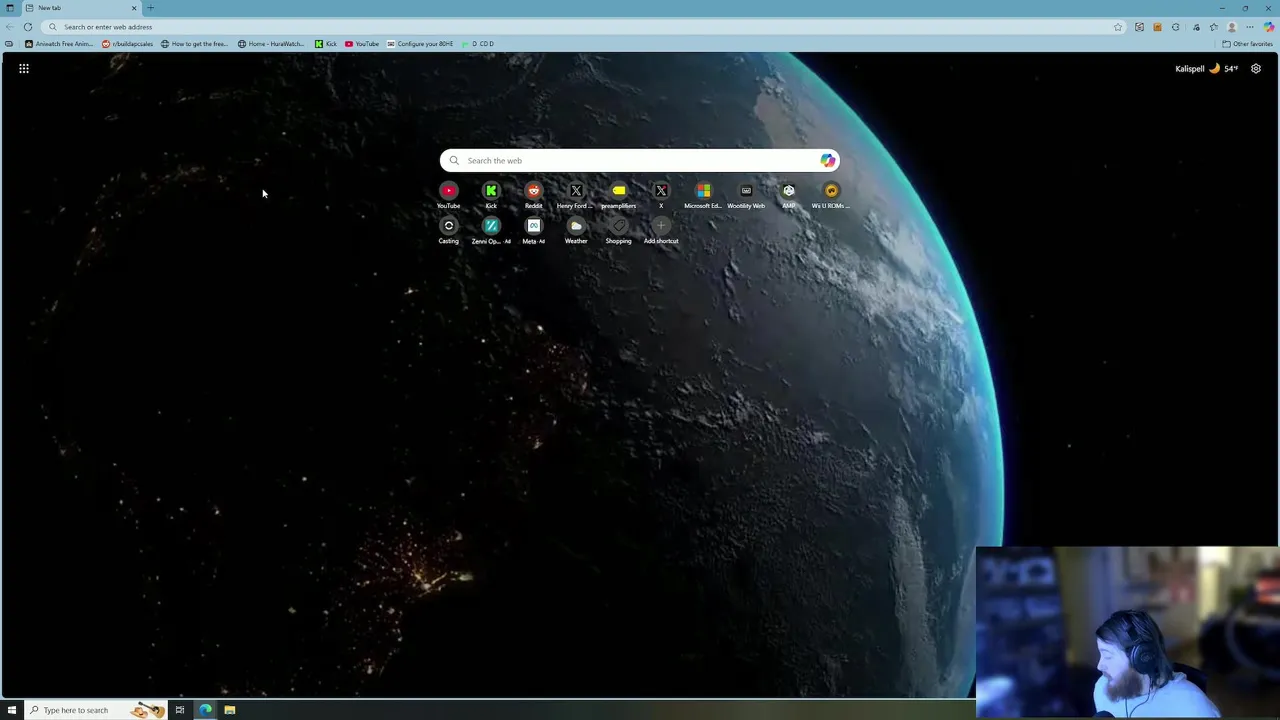Image resolution: width=1280 pixels, height=720 pixels.
Task: Open the YouTube quick link shortcut
Action: [448, 195]
